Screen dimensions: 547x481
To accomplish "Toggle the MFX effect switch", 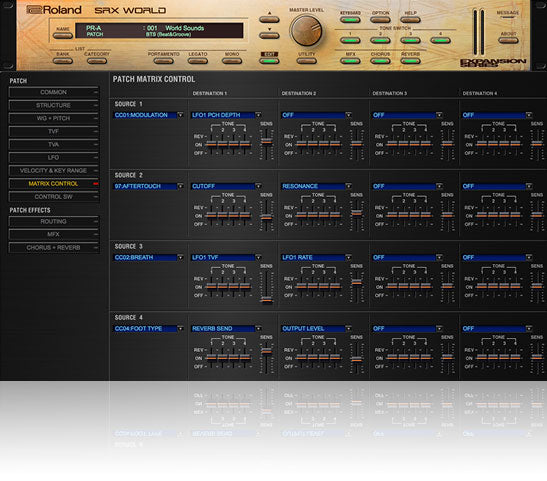I will 350,61.
